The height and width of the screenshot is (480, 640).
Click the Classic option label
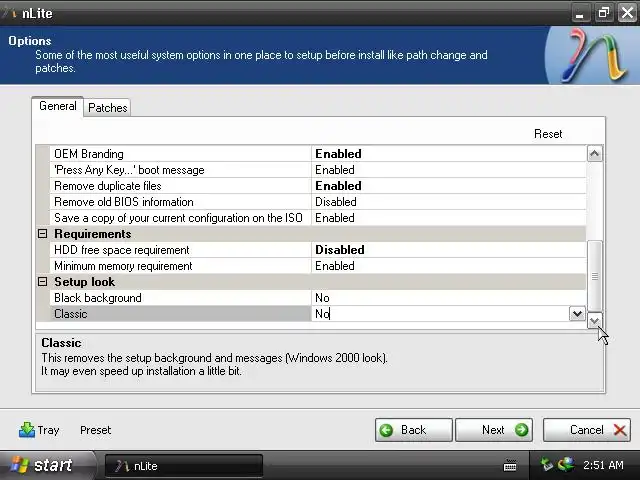[x=71, y=314]
